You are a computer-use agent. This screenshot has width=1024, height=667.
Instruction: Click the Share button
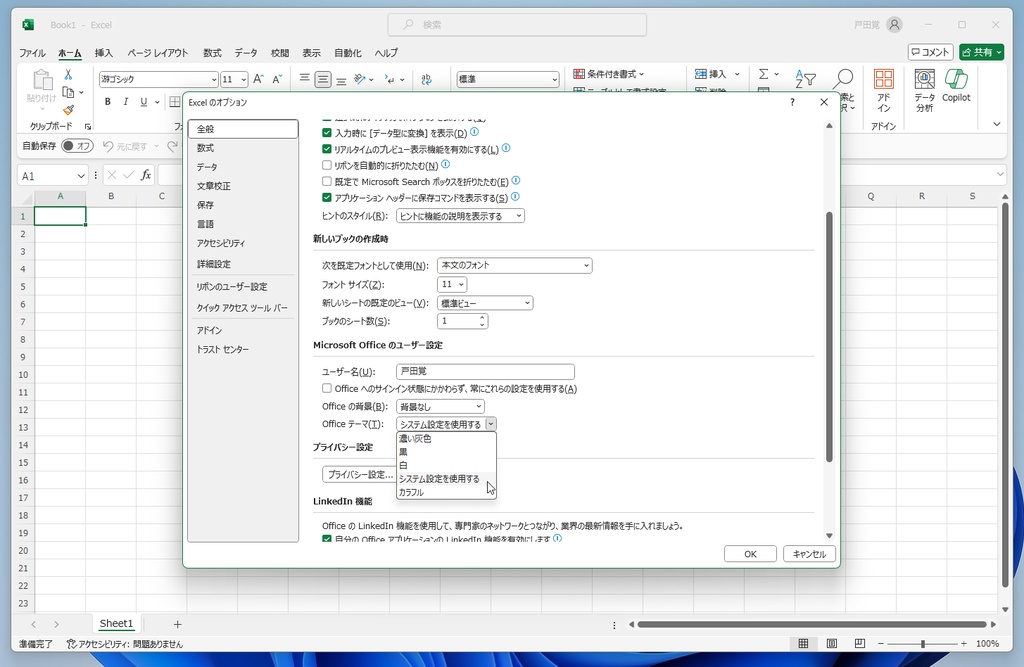pos(982,52)
